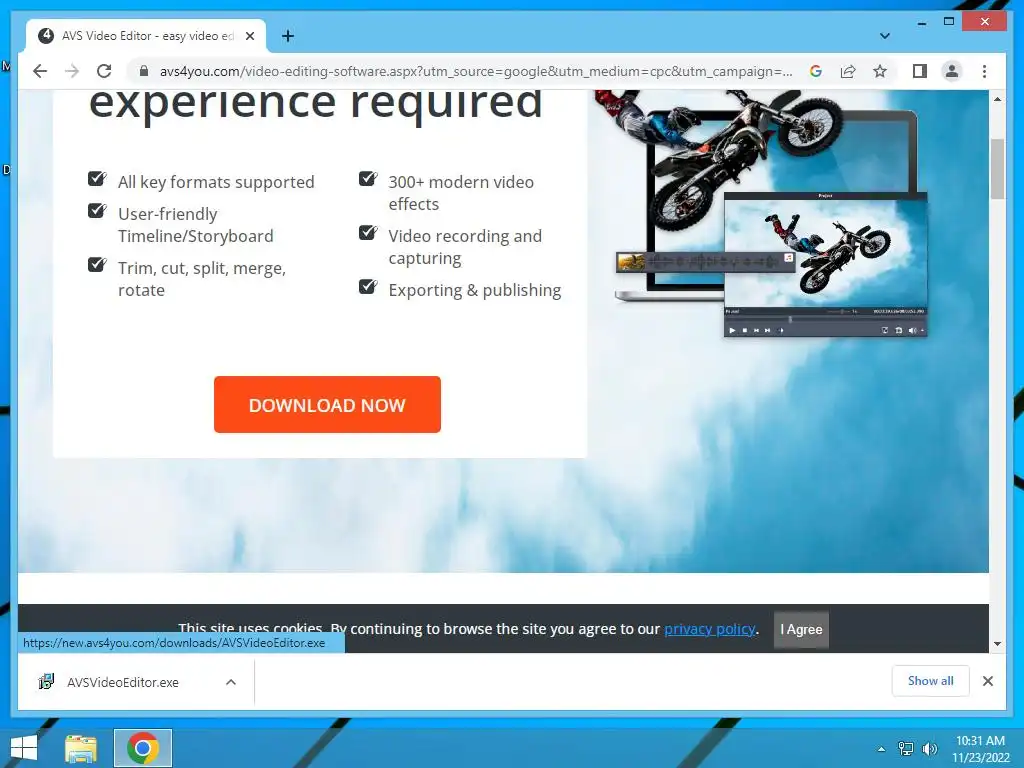Click the 'Exporting & publishing' text
The width and height of the screenshot is (1024, 768).
(x=475, y=290)
